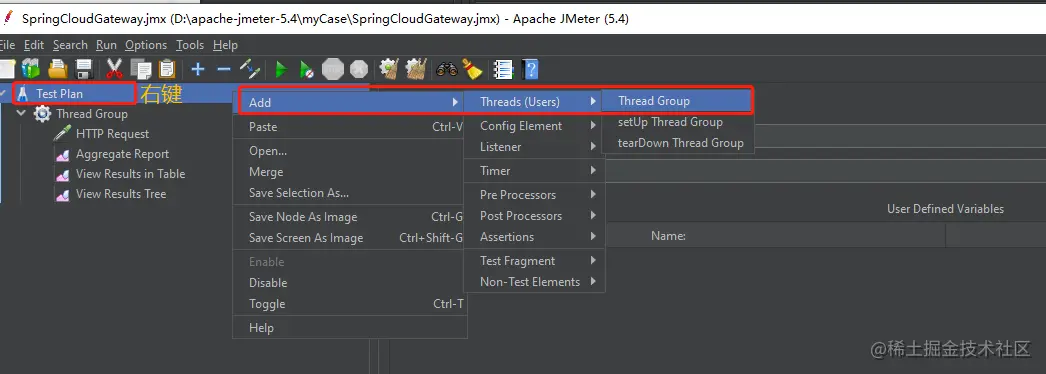Click the Copy toolbar icon

point(141,69)
